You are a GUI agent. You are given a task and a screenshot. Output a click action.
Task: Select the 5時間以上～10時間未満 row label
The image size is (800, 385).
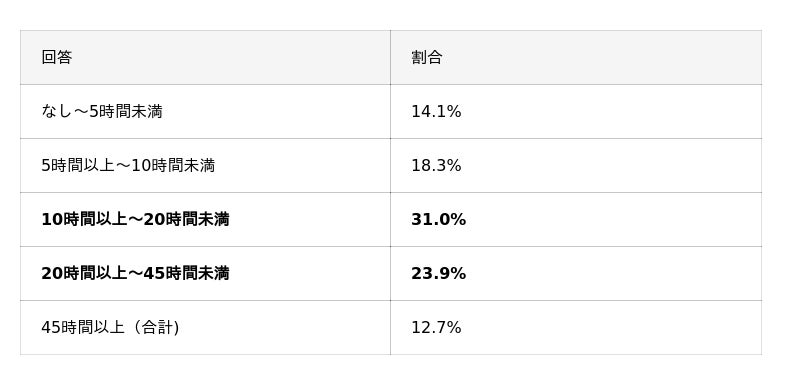(128, 165)
